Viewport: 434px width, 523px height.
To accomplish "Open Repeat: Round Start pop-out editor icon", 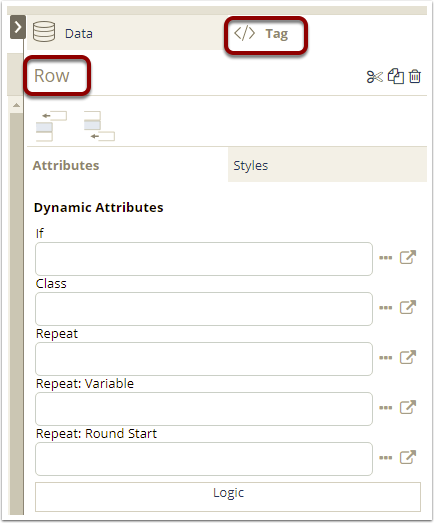I will point(408,457).
